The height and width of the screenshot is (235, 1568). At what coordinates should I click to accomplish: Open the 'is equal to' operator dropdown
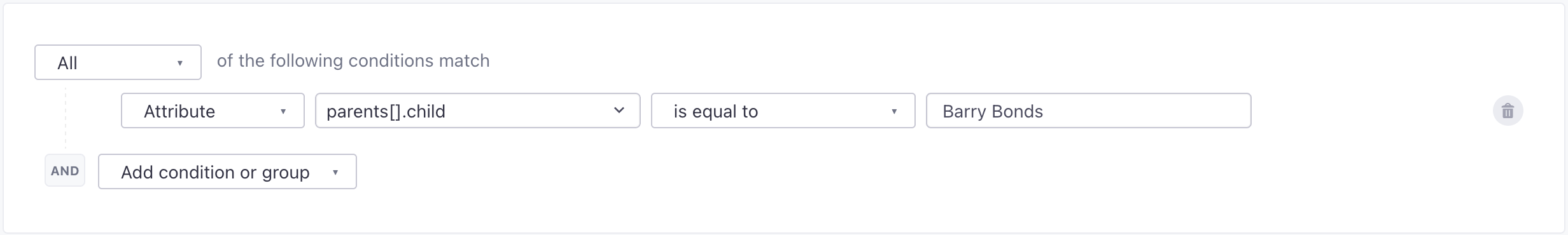(783, 111)
